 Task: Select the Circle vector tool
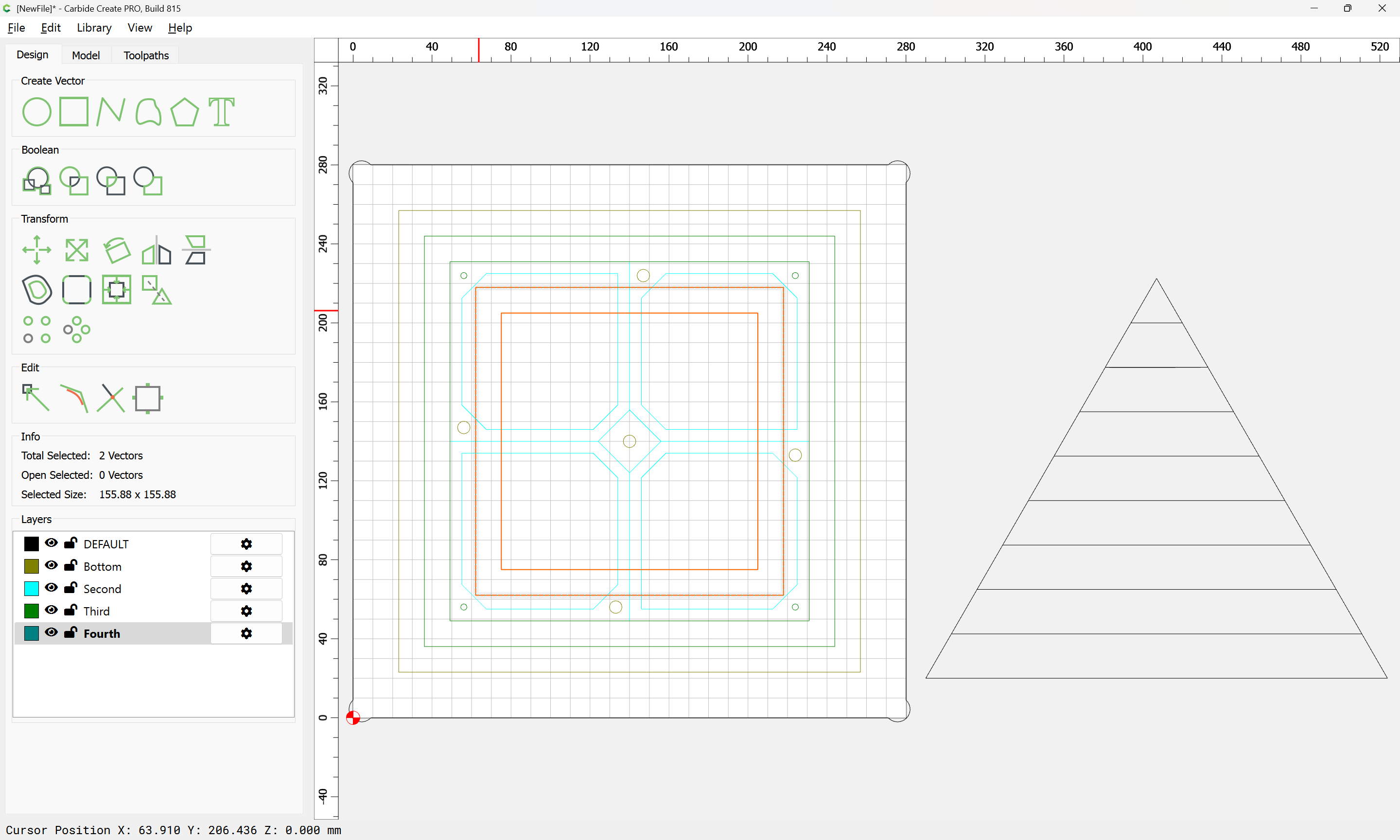(37, 111)
